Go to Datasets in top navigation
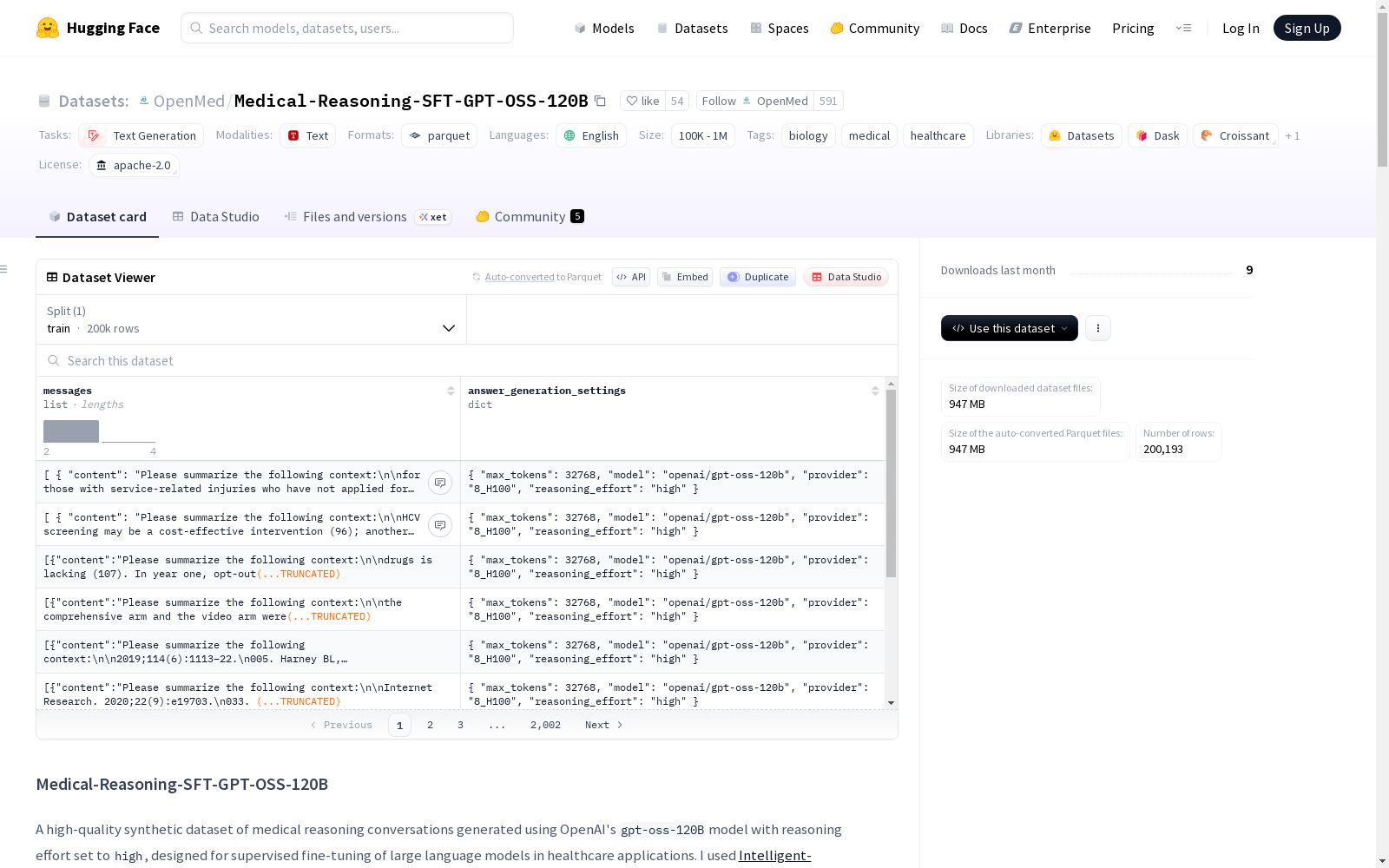Screen dimensions: 1389x868 692,28
